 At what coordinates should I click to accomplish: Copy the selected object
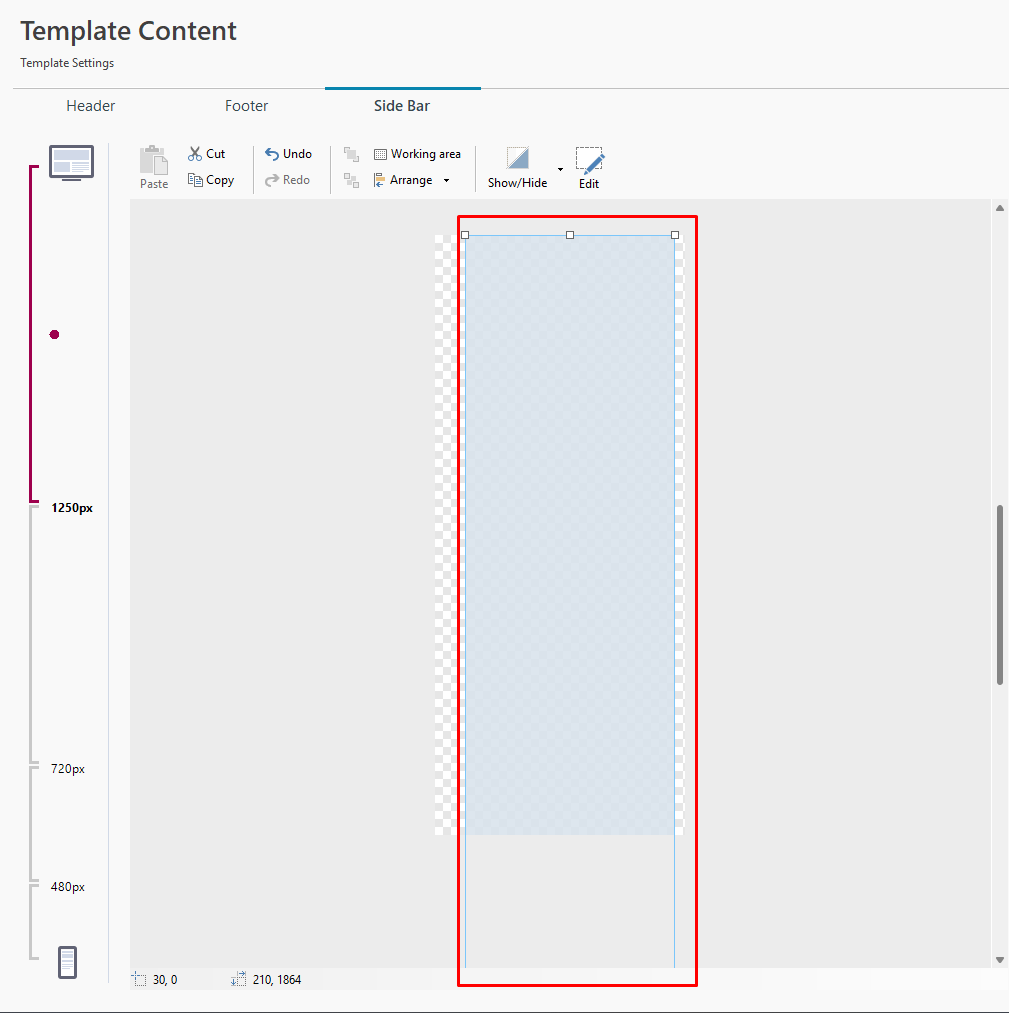(x=211, y=180)
